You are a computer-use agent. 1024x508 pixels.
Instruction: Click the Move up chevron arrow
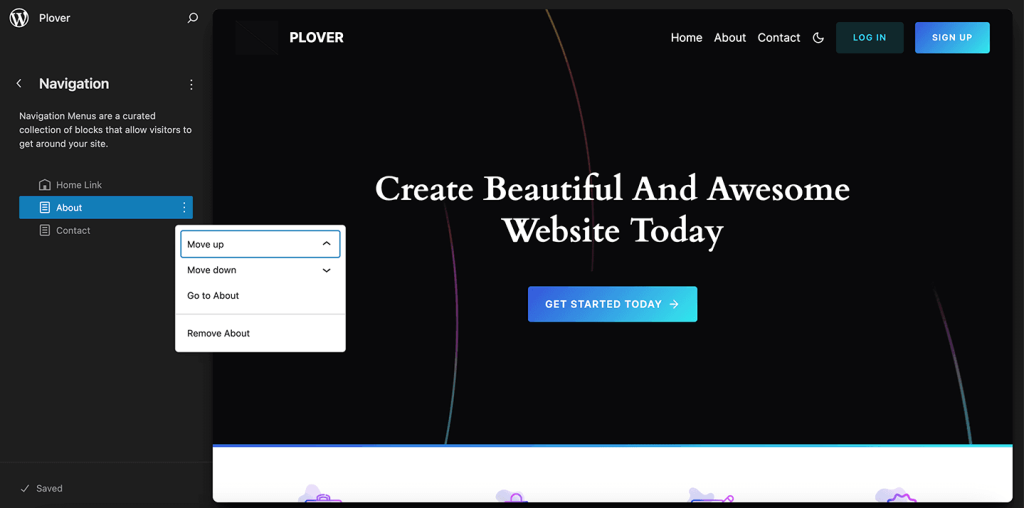coord(326,244)
